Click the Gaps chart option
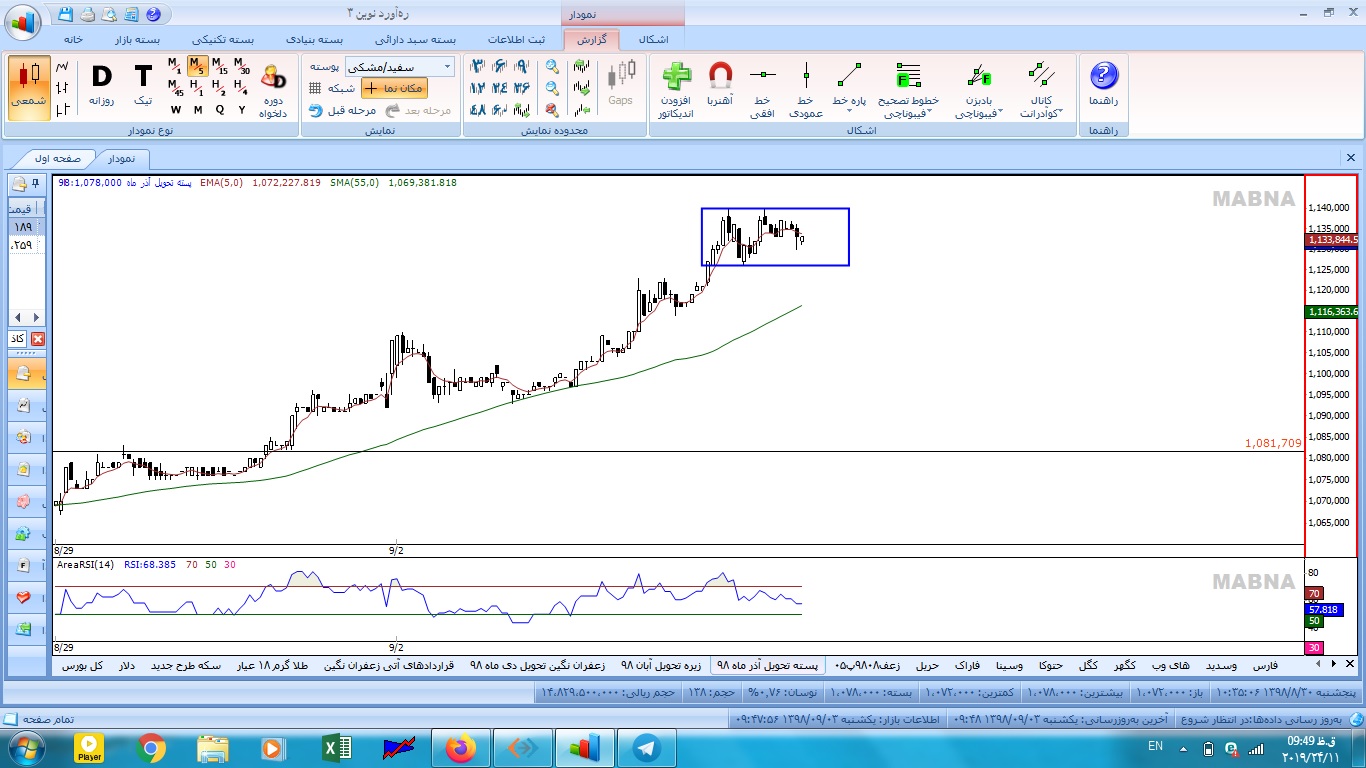 coord(621,84)
